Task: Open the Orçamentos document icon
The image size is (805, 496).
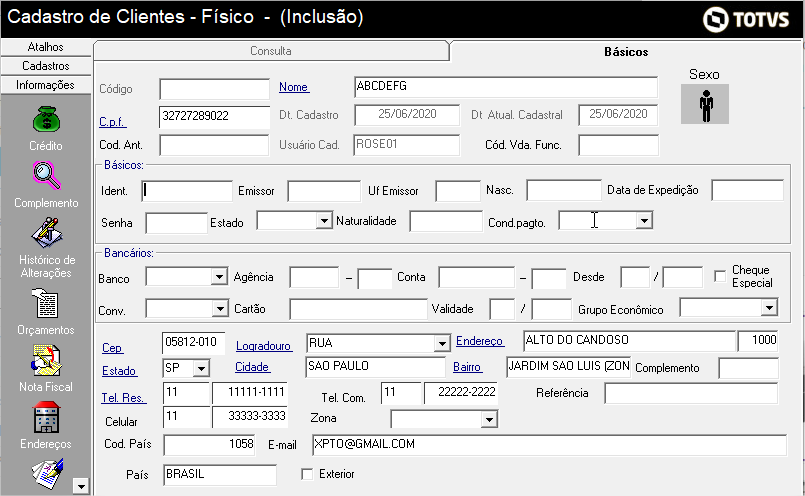Action: point(45,303)
